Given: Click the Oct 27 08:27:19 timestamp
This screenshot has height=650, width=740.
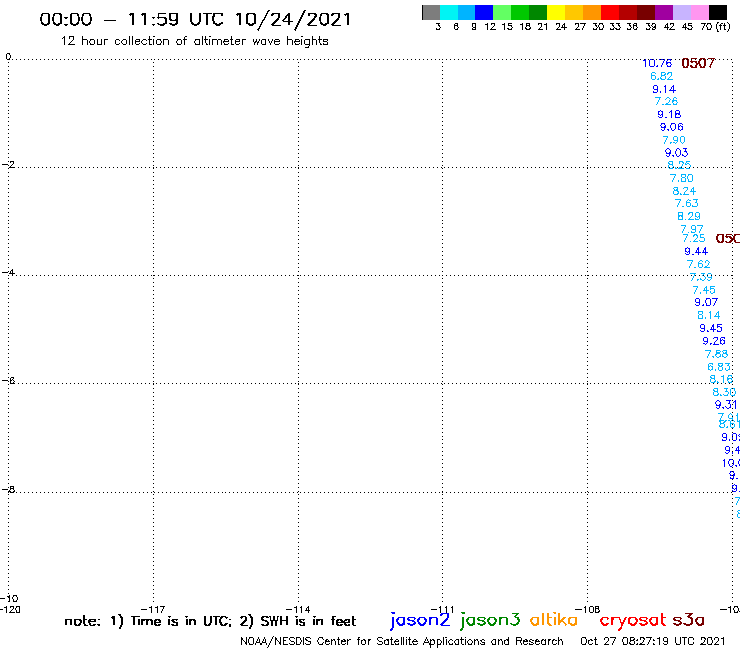Looking at the screenshot, I should pos(653,642).
